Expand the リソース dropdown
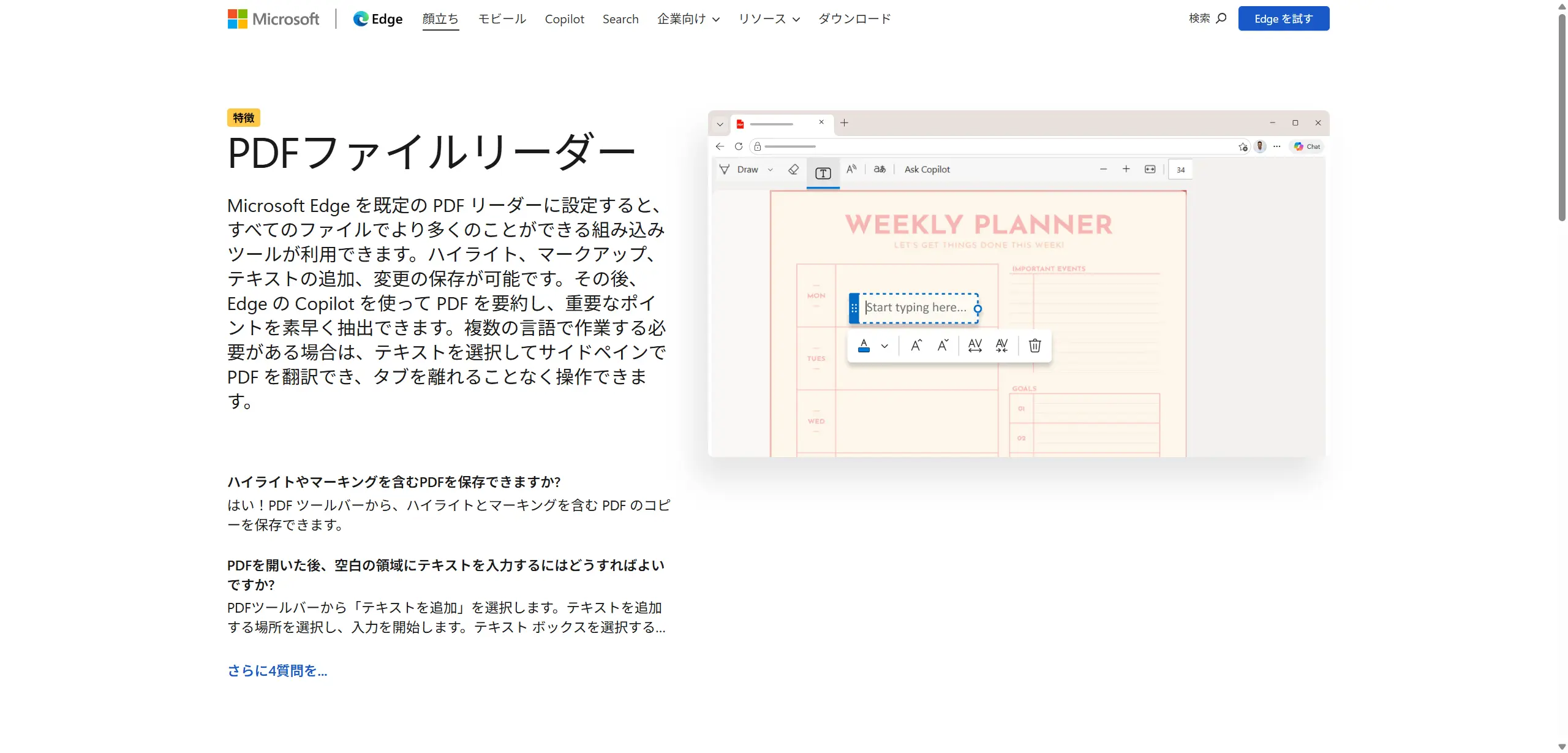This screenshot has width=1568, height=753. coord(769,19)
